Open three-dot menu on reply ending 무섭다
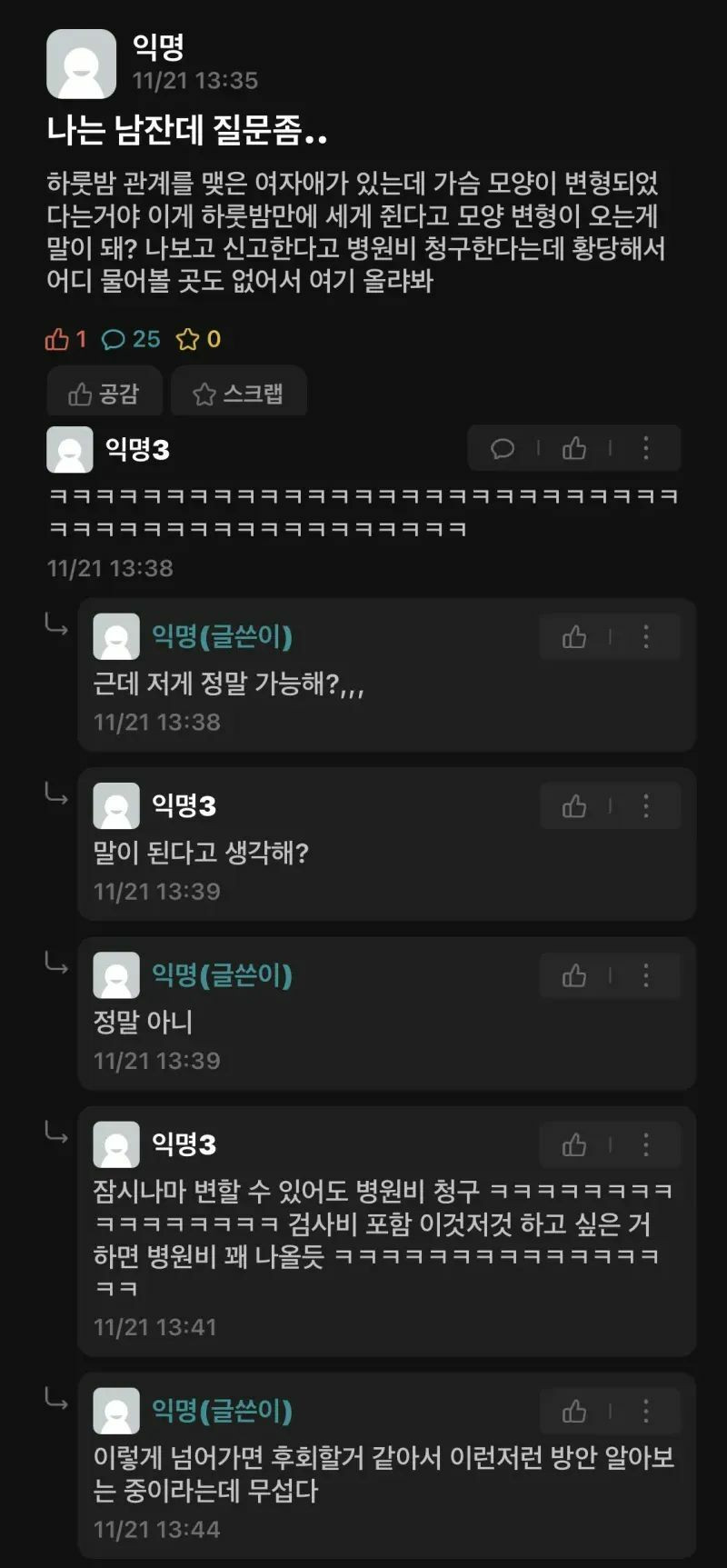Image resolution: width=727 pixels, height=1568 pixels. (646, 1412)
